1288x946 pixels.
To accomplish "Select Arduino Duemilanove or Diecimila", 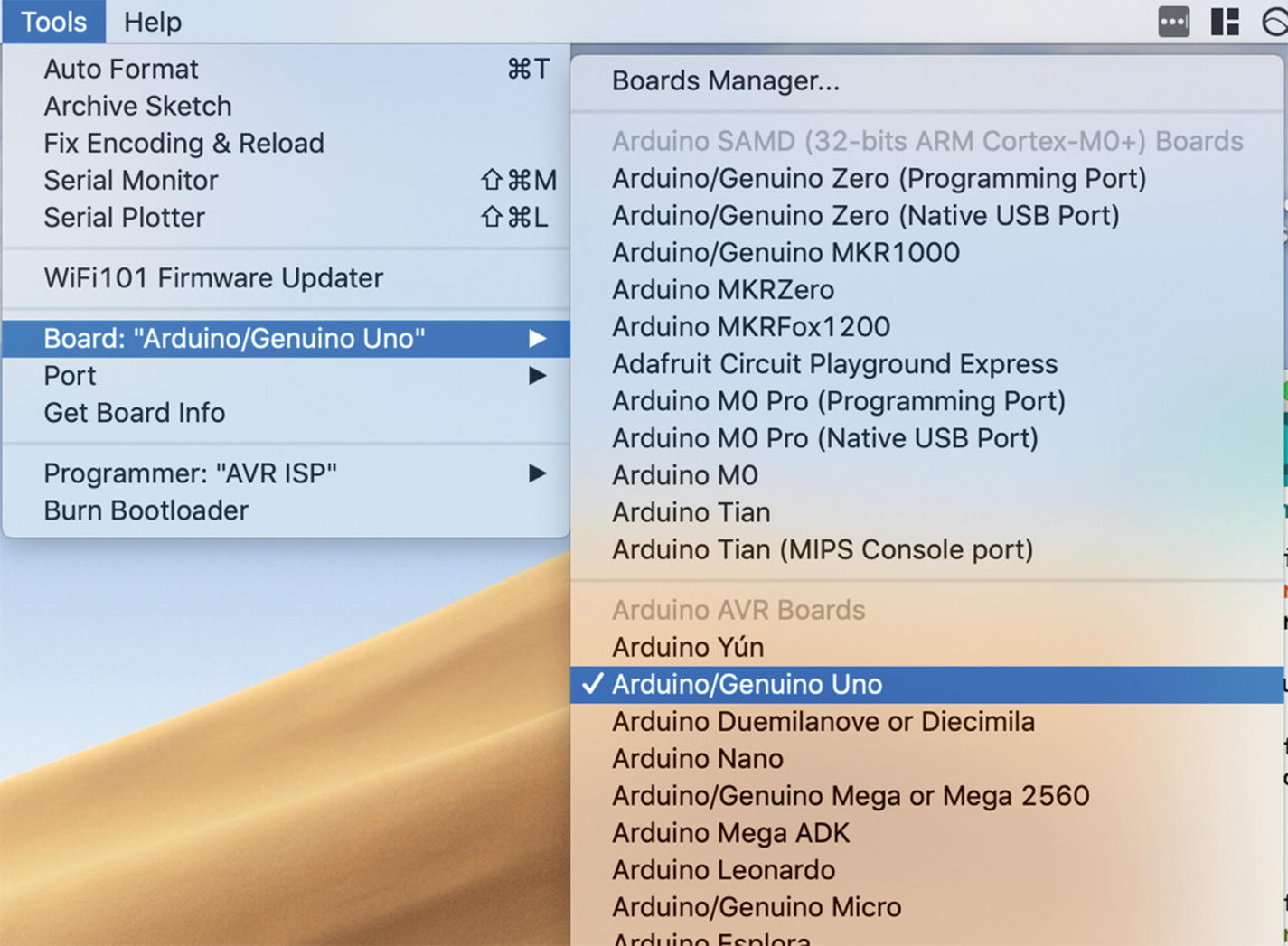I will (927, 721).
